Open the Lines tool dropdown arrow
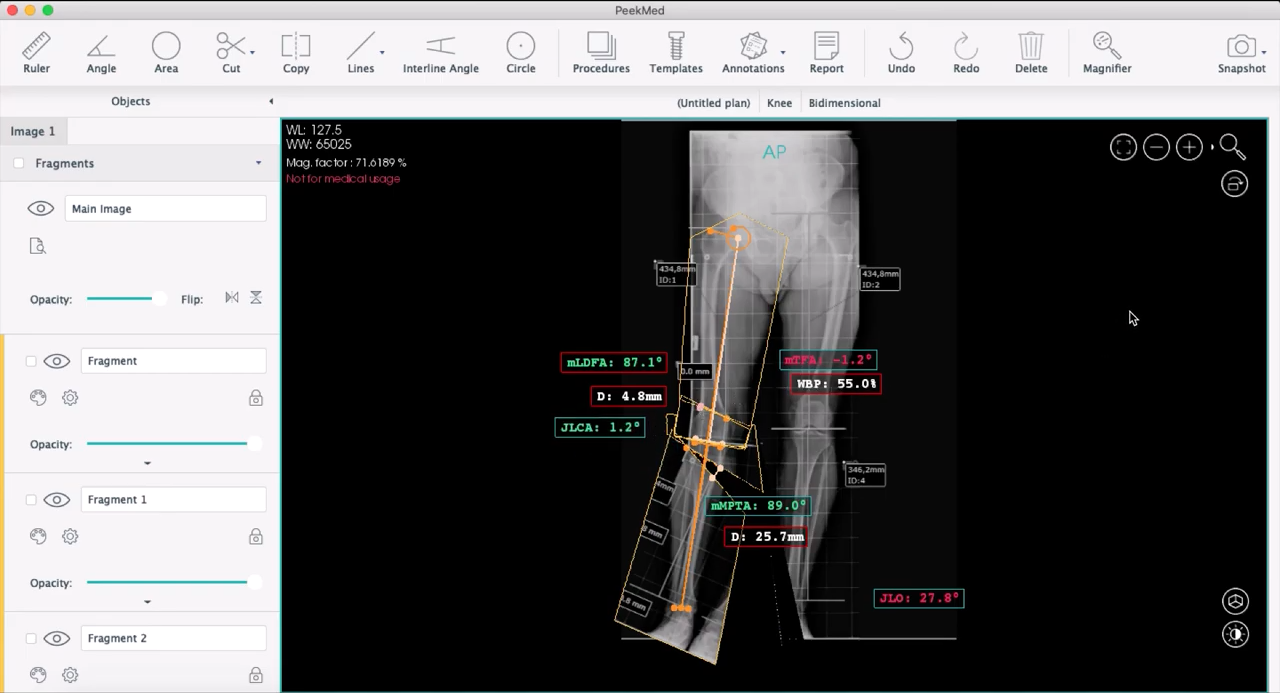Viewport: 1280px width, 693px height. tap(382, 52)
